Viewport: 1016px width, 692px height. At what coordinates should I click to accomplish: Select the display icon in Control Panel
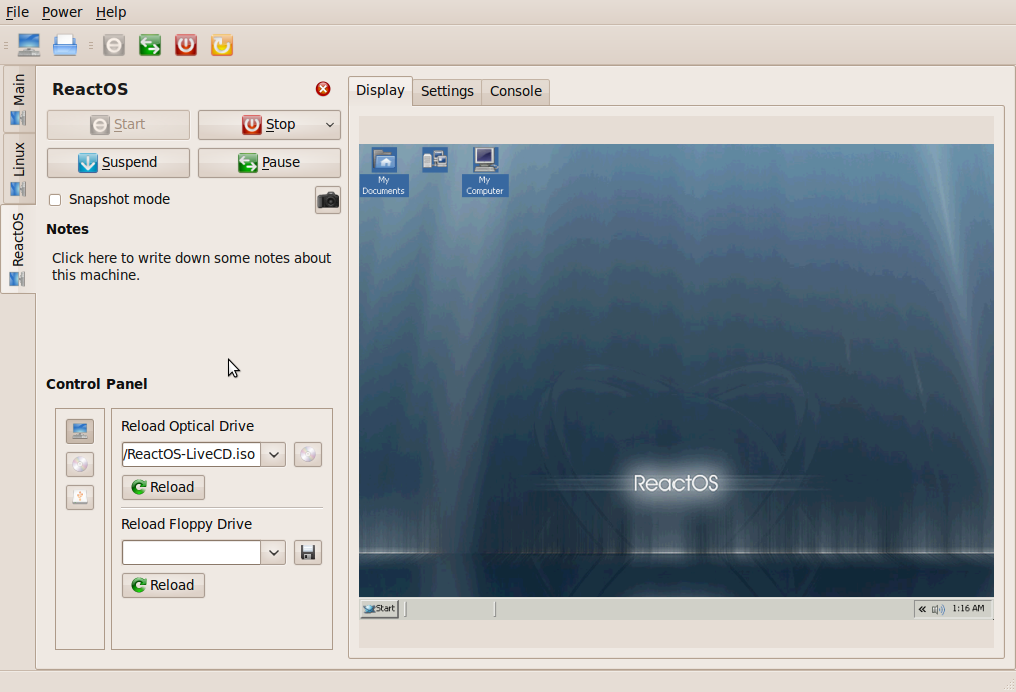pyautogui.click(x=79, y=431)
